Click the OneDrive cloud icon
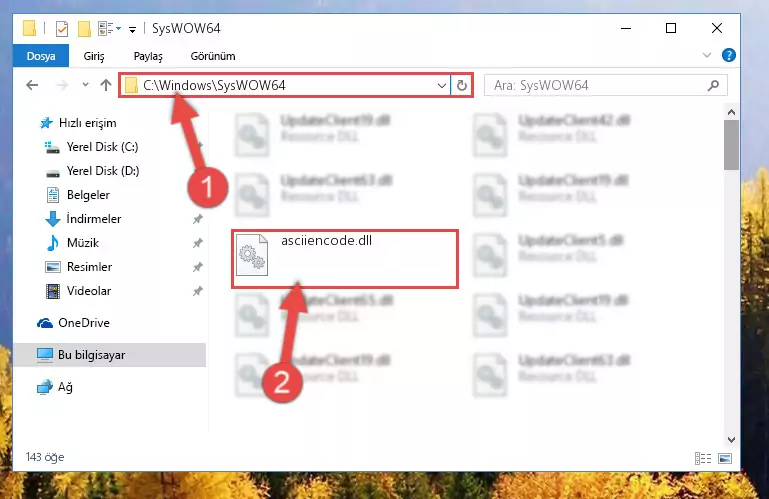 coord(45,323)
